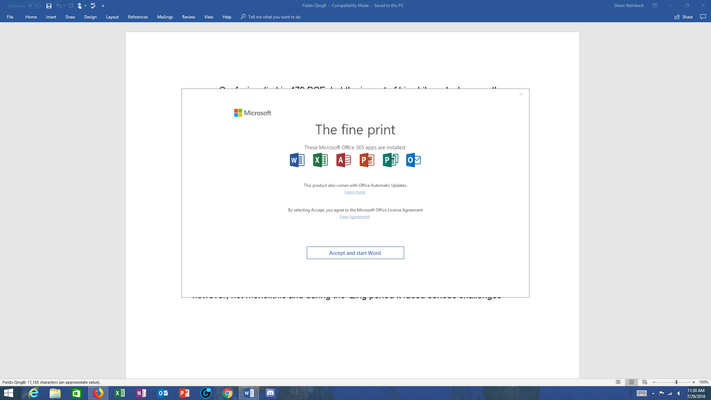
Task: Open File Explorer from taskbar
Action: (55, 393)
